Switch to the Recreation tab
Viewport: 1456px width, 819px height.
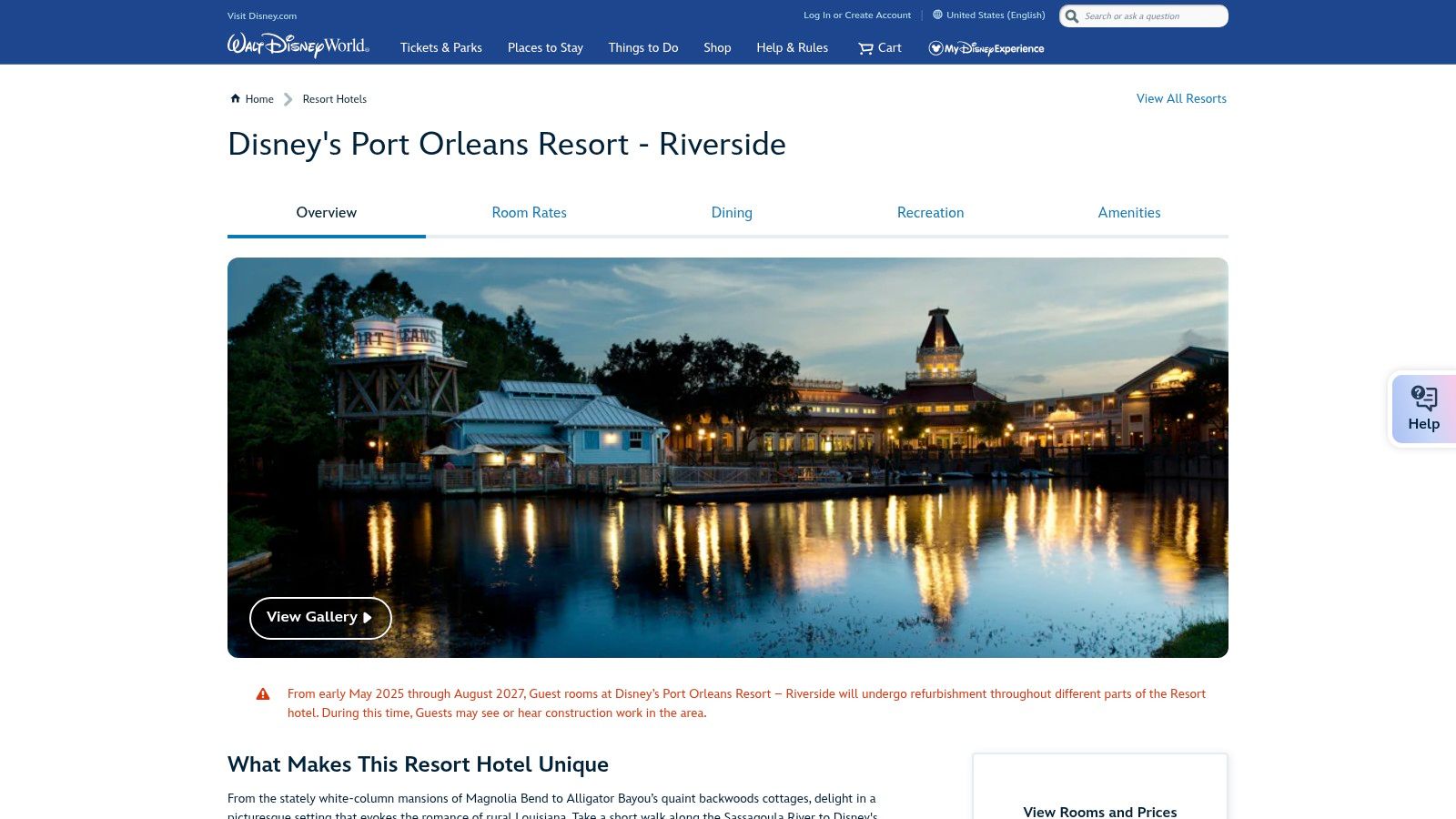[x=930, y=212]
